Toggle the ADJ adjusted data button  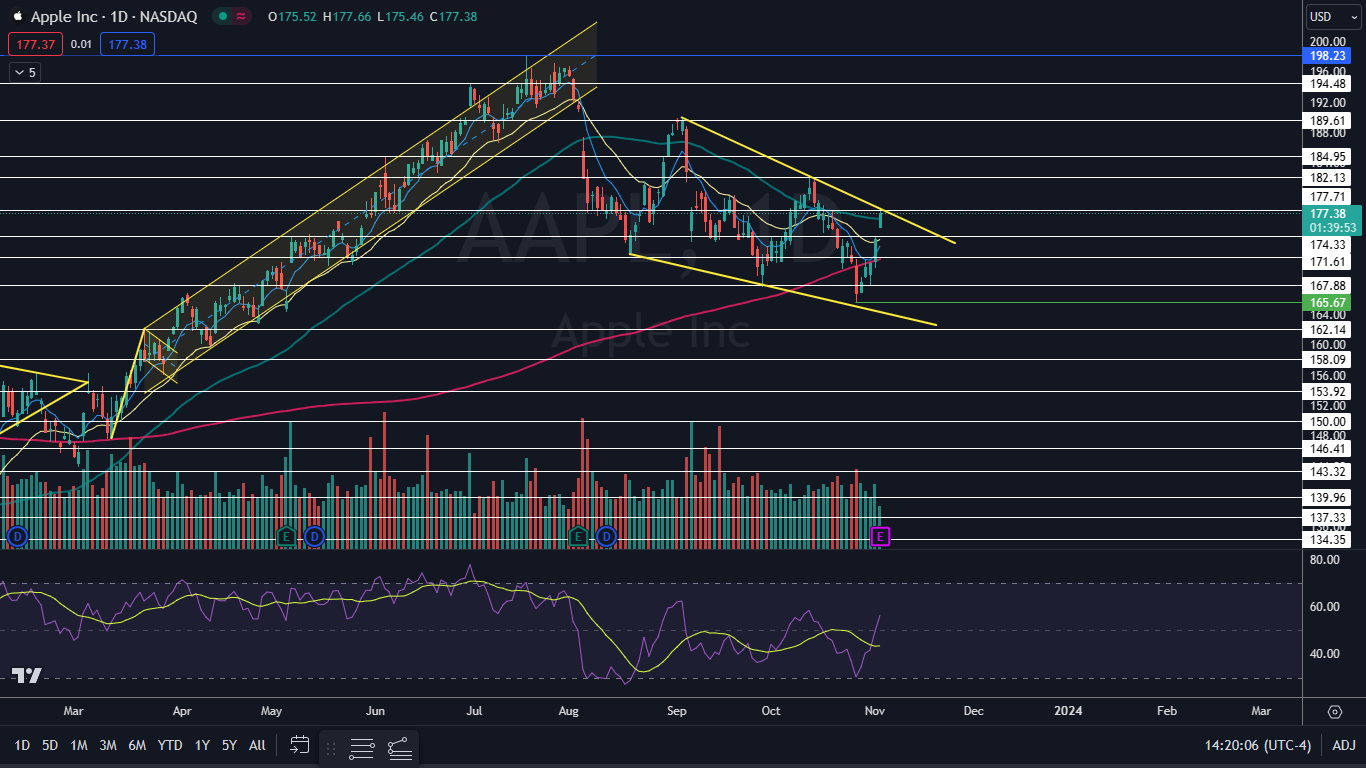(x=1343, y=745)
